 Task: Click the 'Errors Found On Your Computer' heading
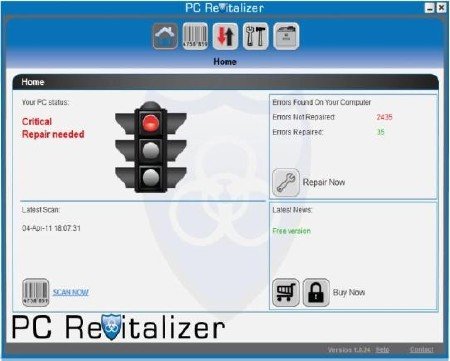[x=321, y=102]
